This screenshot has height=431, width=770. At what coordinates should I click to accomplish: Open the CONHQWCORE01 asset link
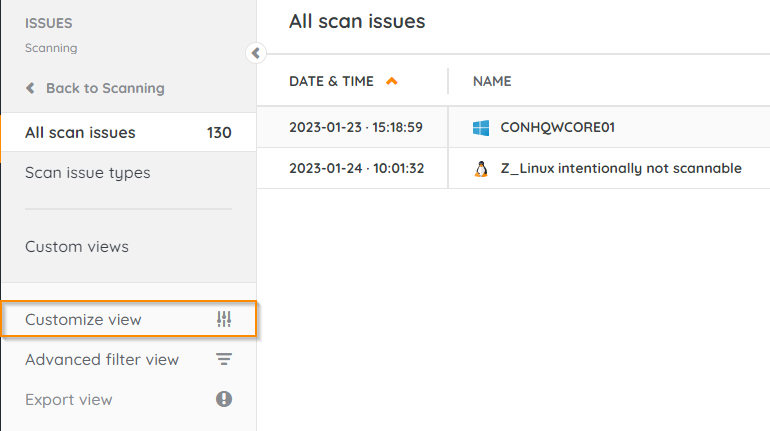pos(556,128)
